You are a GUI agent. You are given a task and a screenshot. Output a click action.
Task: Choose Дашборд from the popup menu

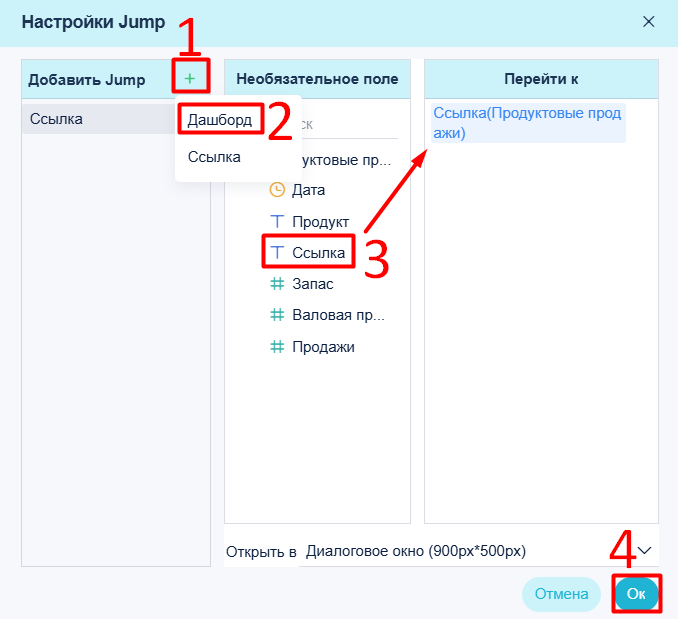[220, 120]
